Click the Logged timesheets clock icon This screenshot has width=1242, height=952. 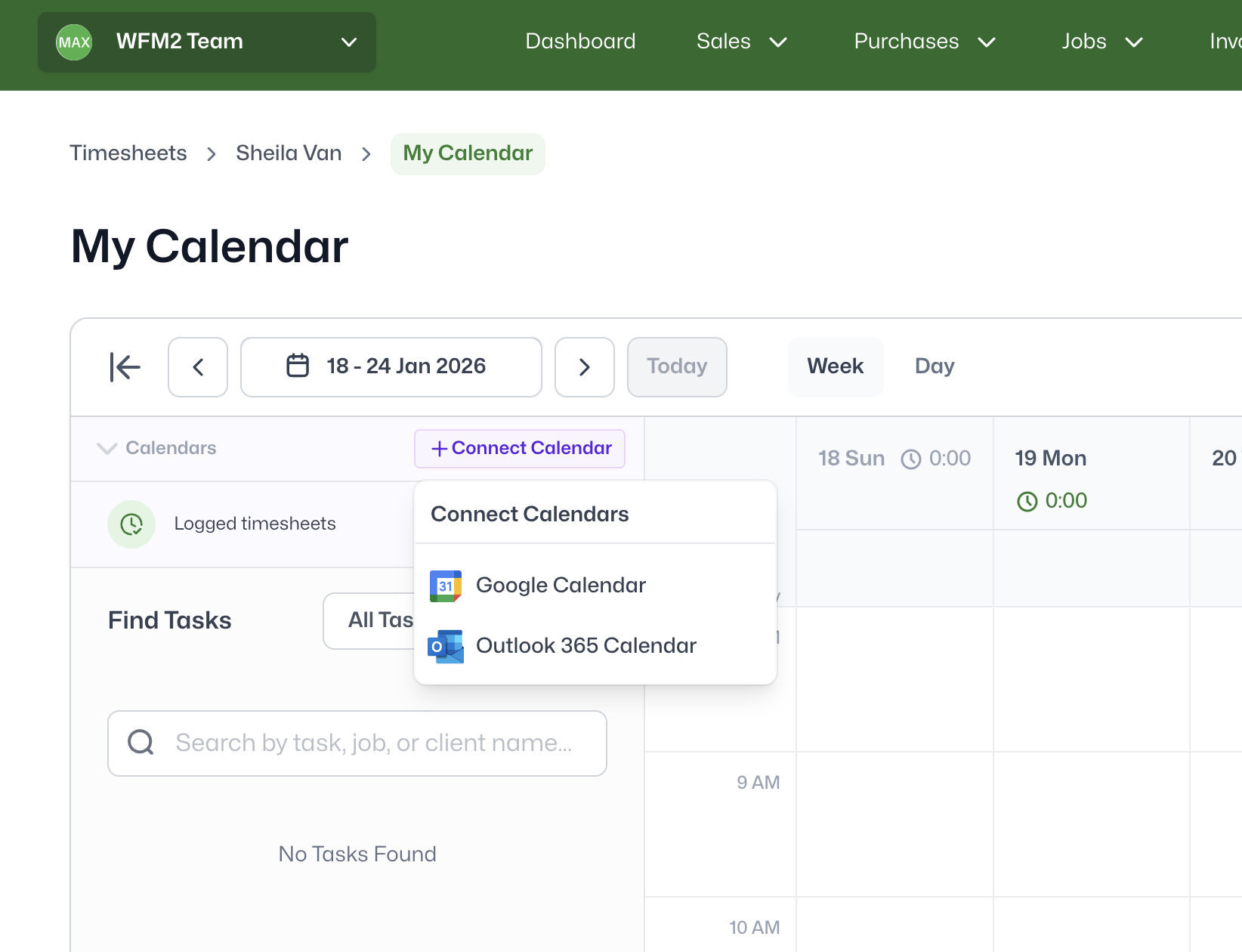click(131, 524)
